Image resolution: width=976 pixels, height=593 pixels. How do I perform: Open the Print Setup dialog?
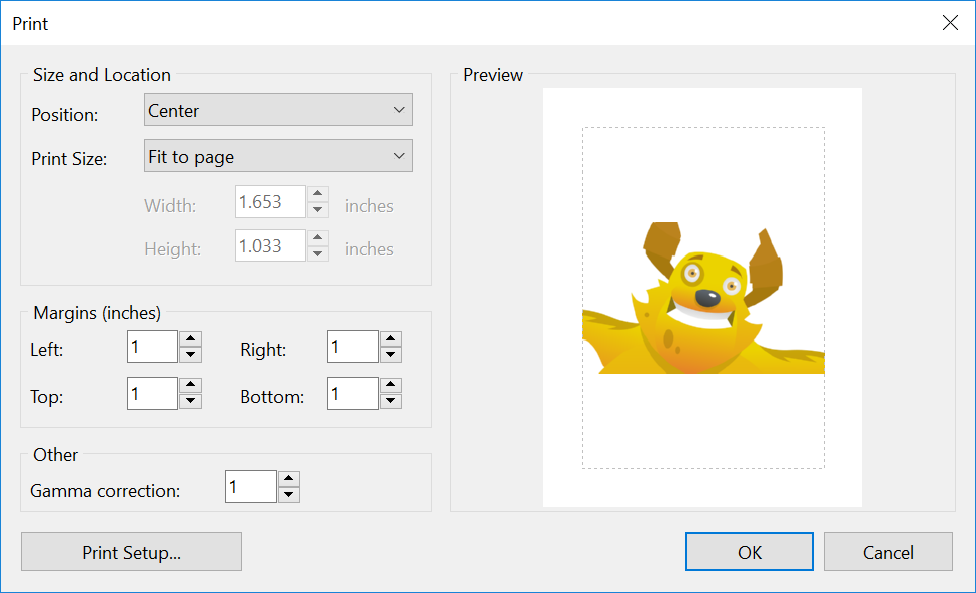pos(131,552)
